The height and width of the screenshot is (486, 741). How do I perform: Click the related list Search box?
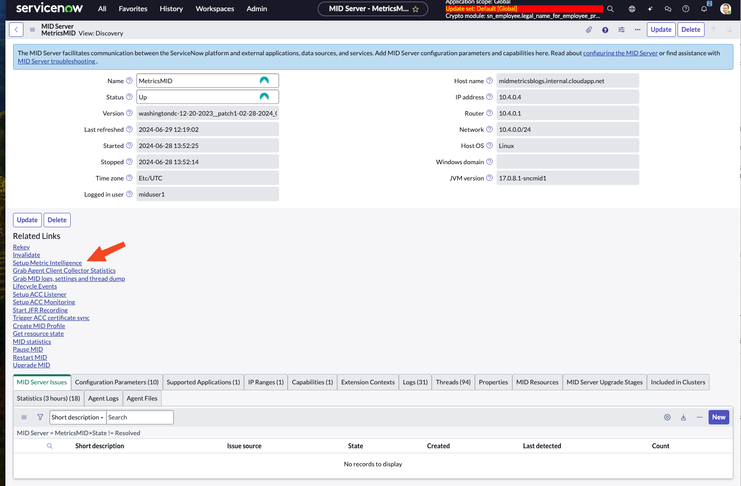[140, 417]
